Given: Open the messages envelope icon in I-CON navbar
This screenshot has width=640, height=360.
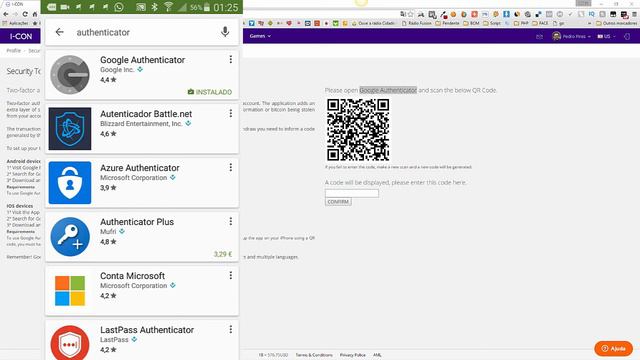Looking at the screenshot, I should click(539, 36).
